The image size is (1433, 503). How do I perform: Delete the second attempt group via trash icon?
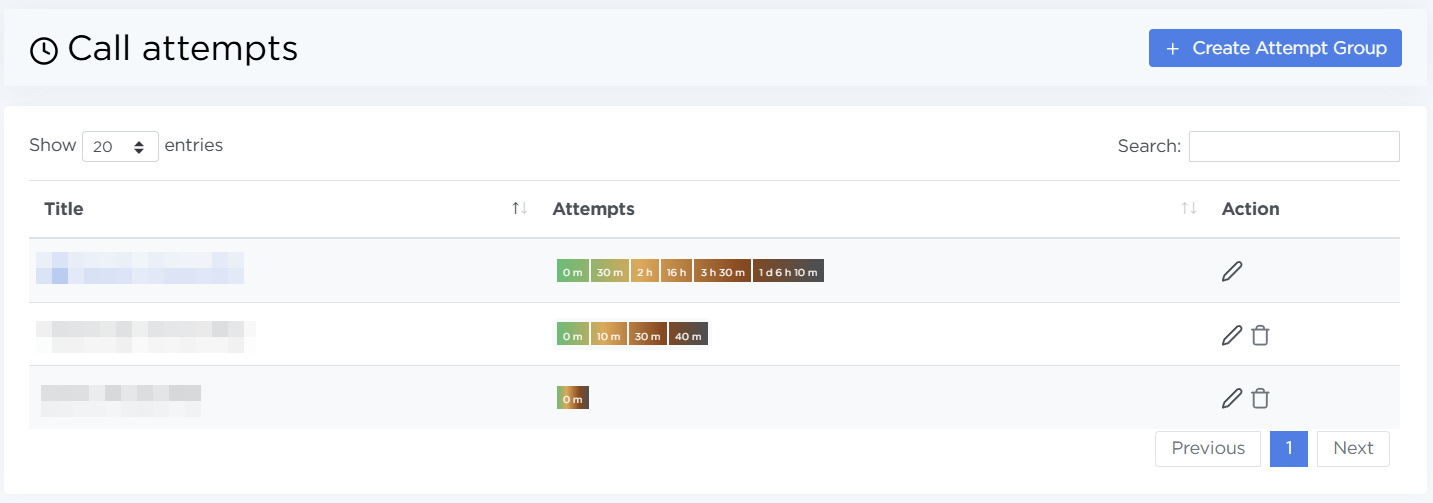[1260, 336]
